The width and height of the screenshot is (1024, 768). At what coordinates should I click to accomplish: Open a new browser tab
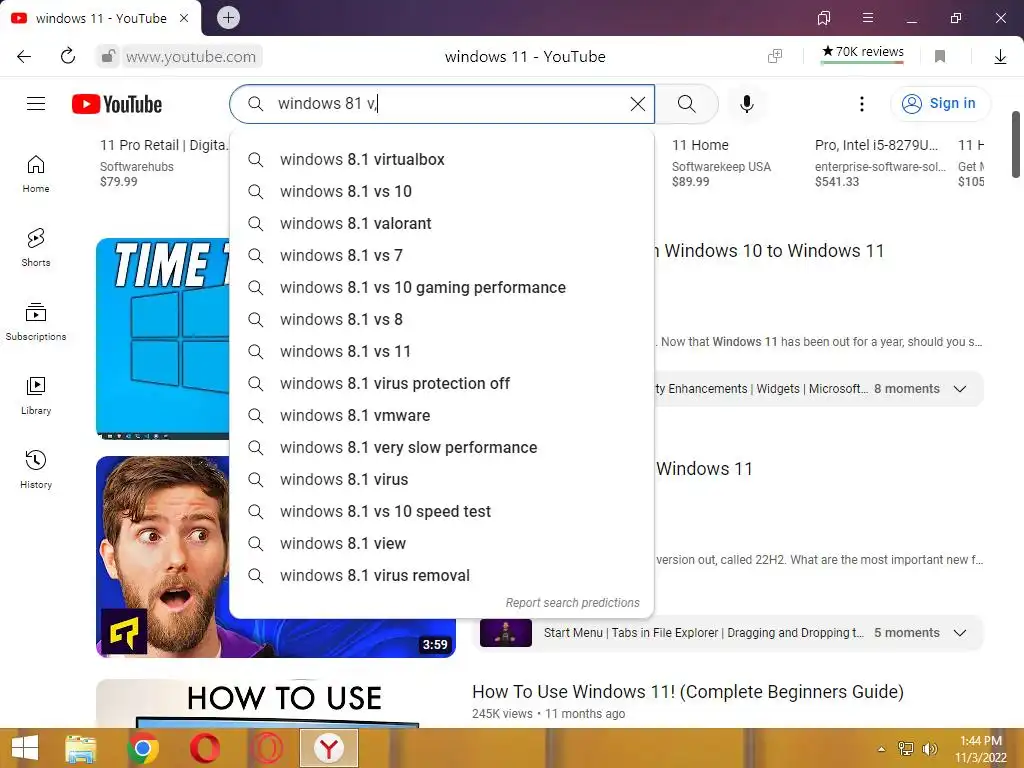(x=228, y=18)
